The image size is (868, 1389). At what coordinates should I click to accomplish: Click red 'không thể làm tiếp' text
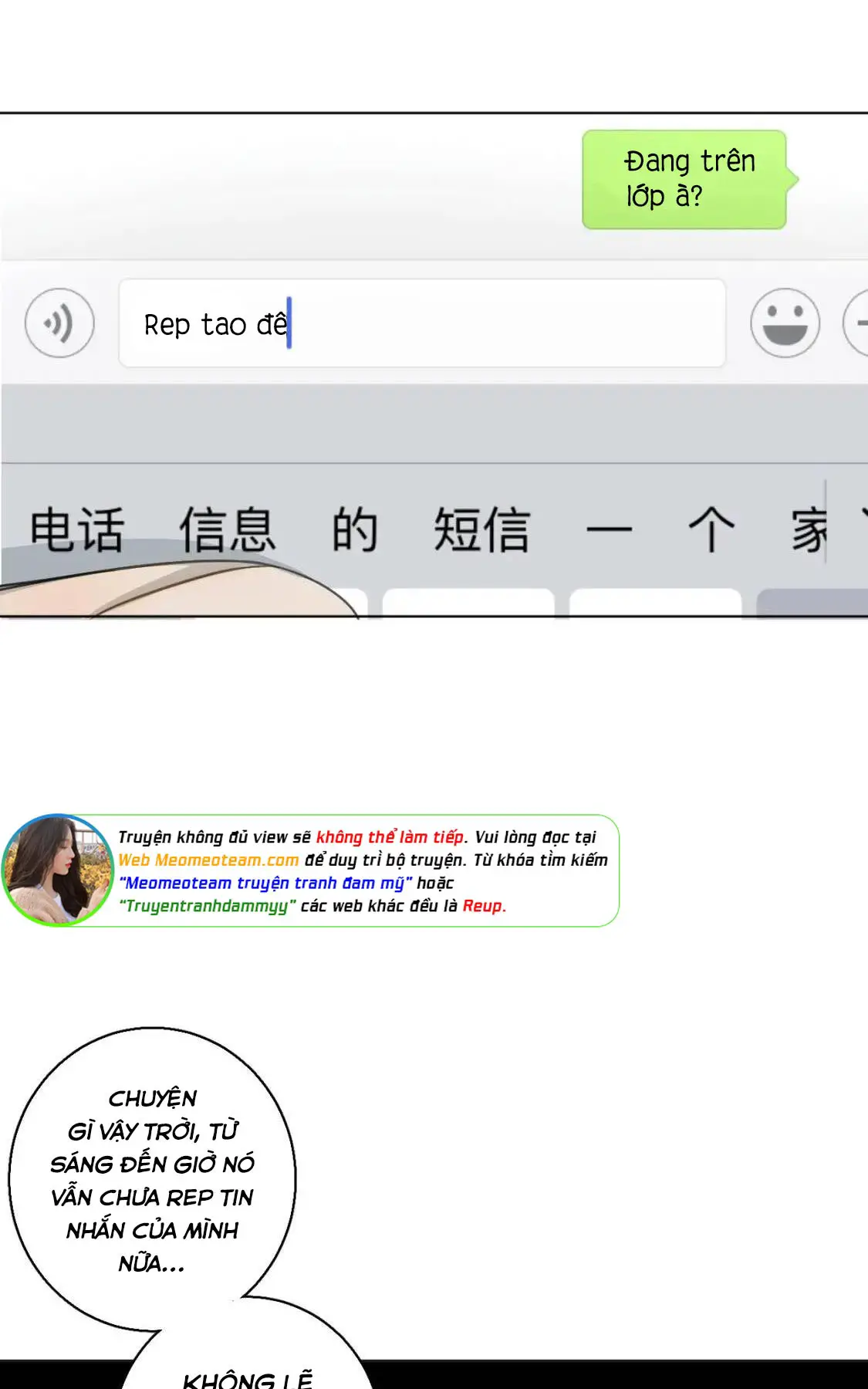click(x=390, y=837)
